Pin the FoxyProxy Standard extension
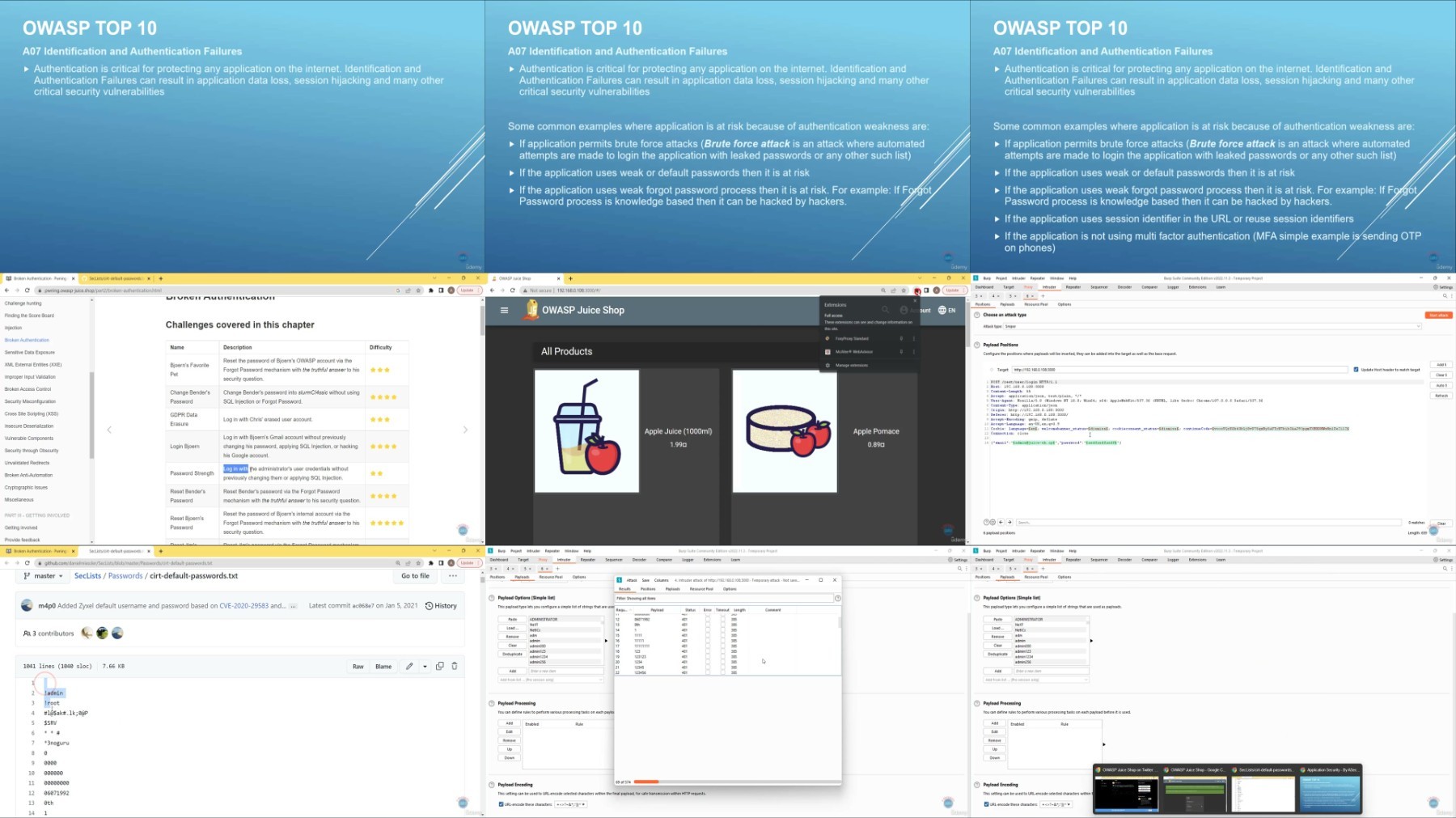The height and width of the screenshot is (818, 1456). (901, 338)
